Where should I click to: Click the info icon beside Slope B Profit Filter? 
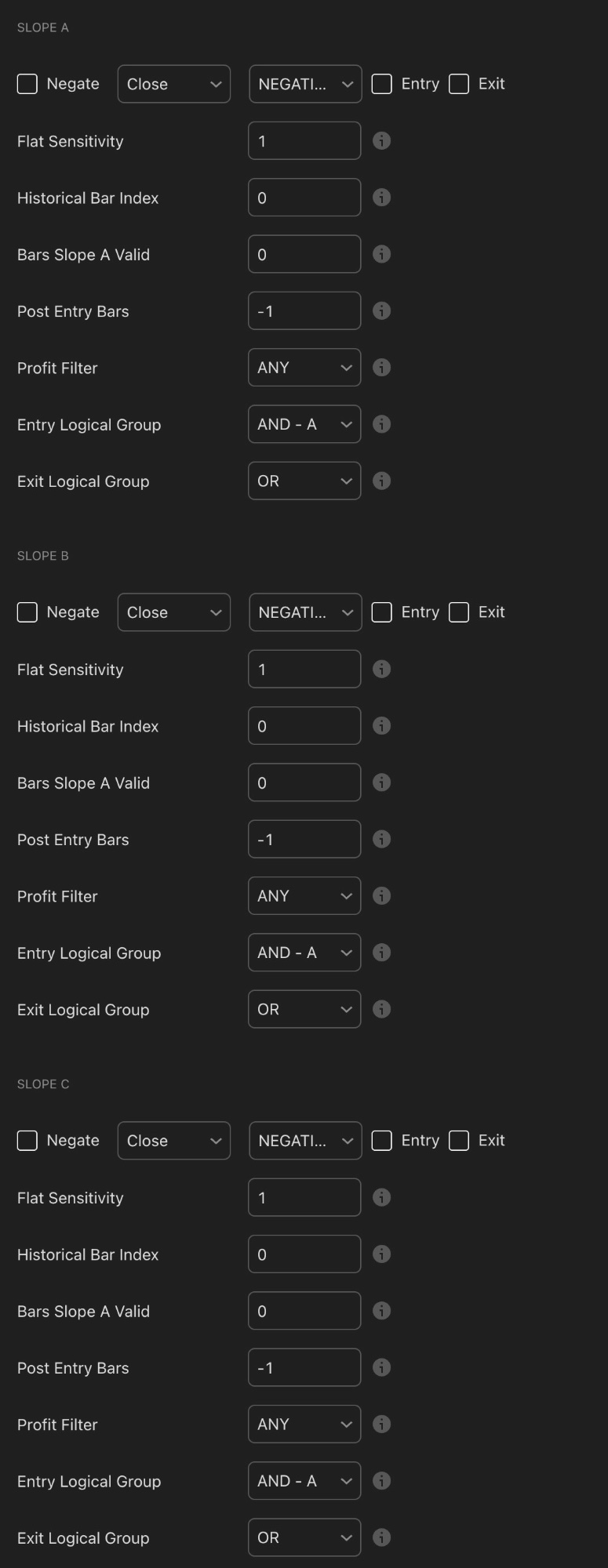[x=381, y=895]
